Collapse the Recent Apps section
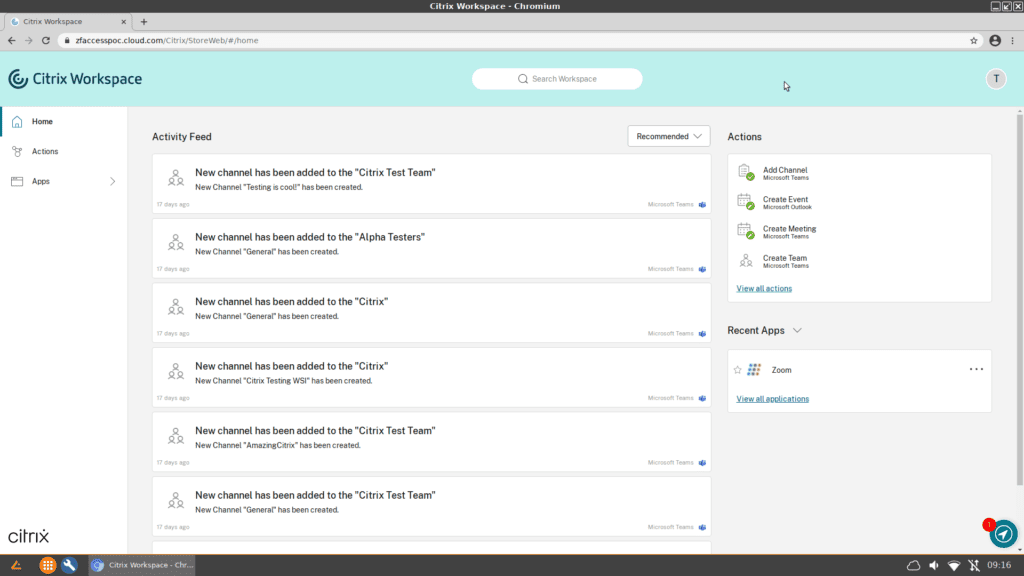The height and width of the screenshot is (576, 1024). [x=797, y=330]
